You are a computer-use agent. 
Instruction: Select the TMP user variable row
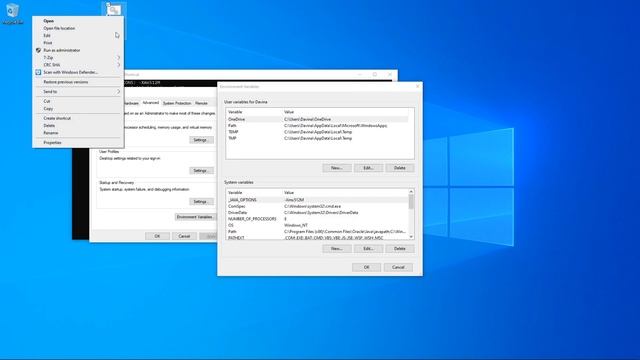[317, 138]
